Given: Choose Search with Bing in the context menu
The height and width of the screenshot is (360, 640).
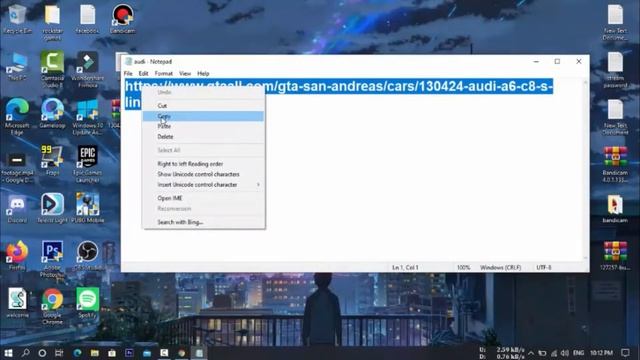Looking at the screenshot, I should tap(203, 222).
